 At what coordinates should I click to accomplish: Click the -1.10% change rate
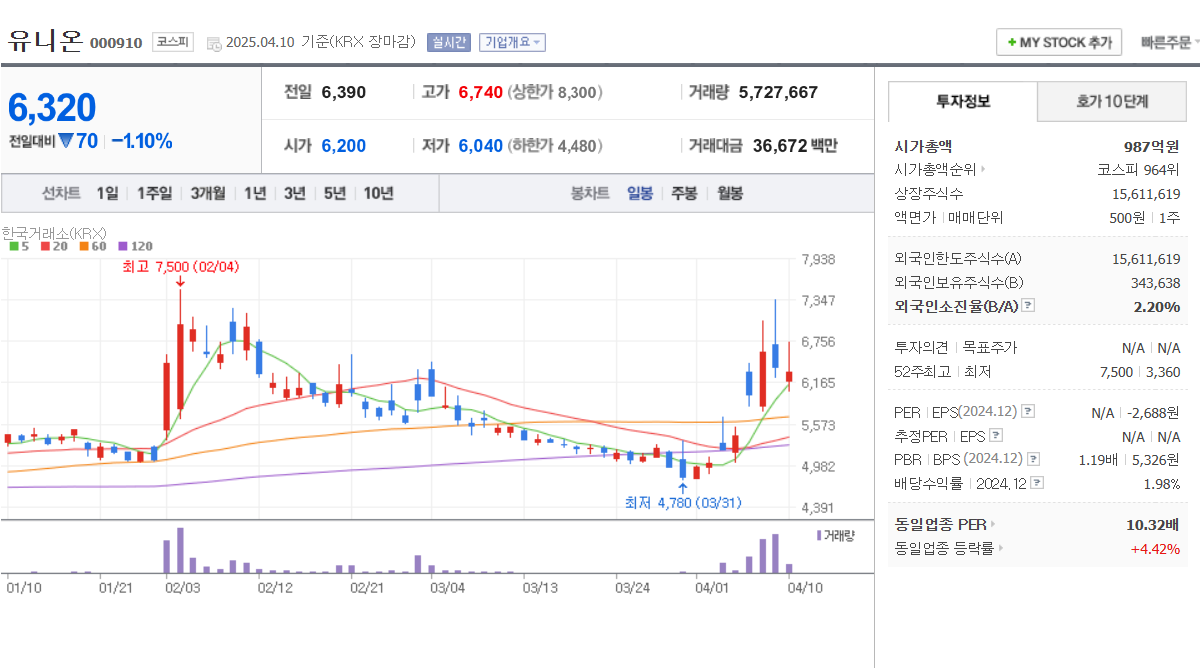click(141, 141)
